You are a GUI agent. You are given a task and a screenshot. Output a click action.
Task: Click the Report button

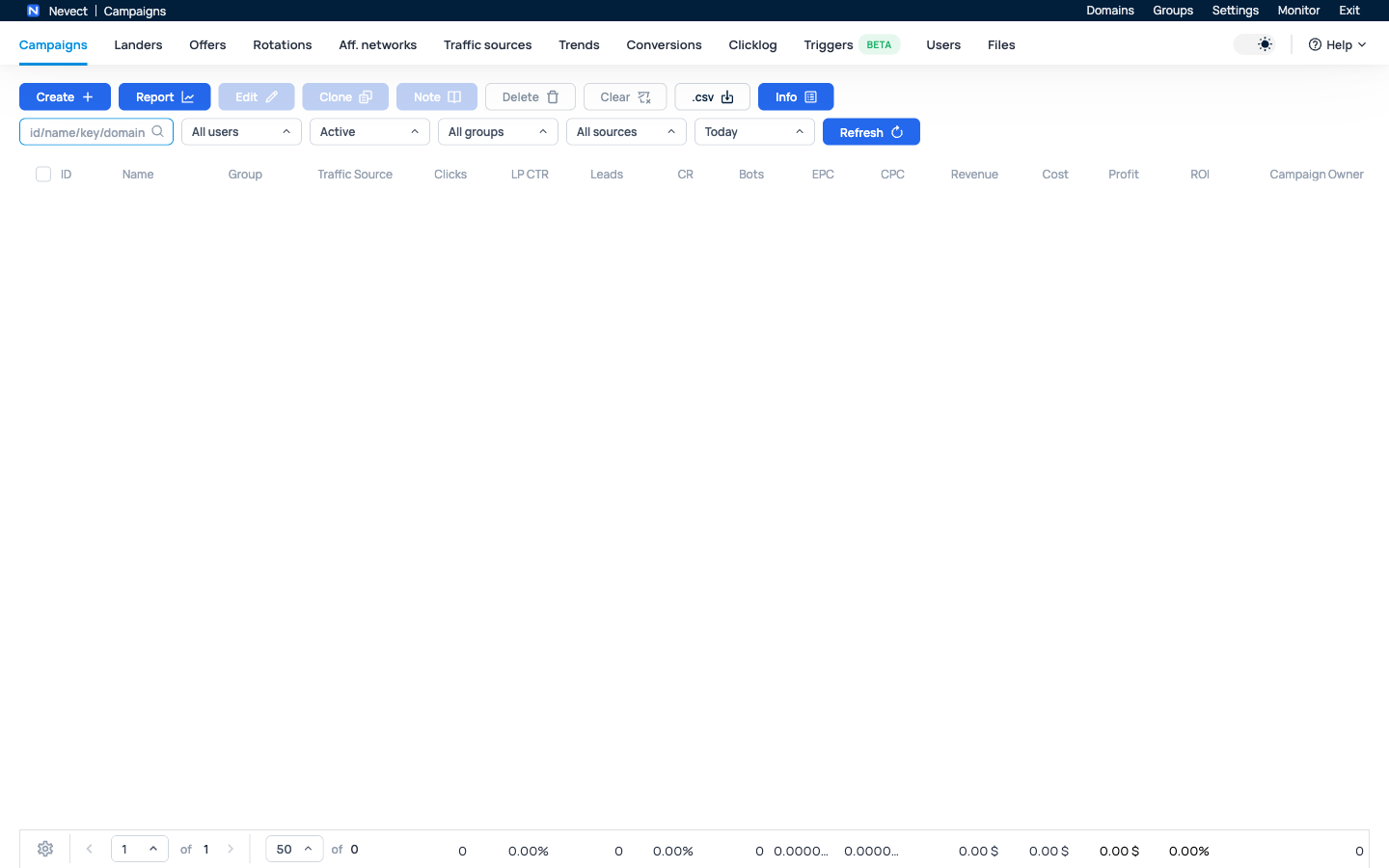[x=165, y=96]
